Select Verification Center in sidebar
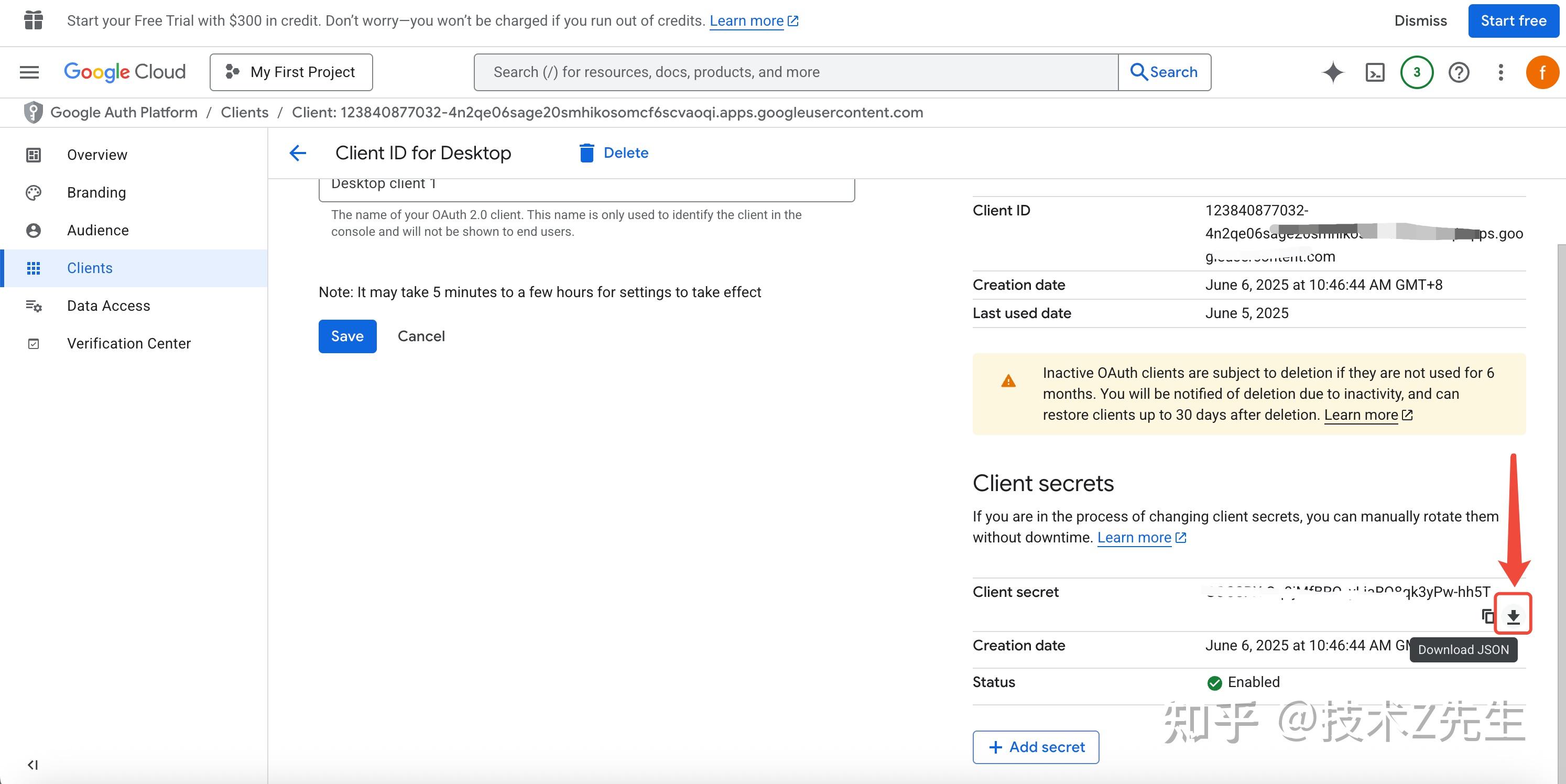The height and width of the screenshot is (784, 1566). click(129, 343)
